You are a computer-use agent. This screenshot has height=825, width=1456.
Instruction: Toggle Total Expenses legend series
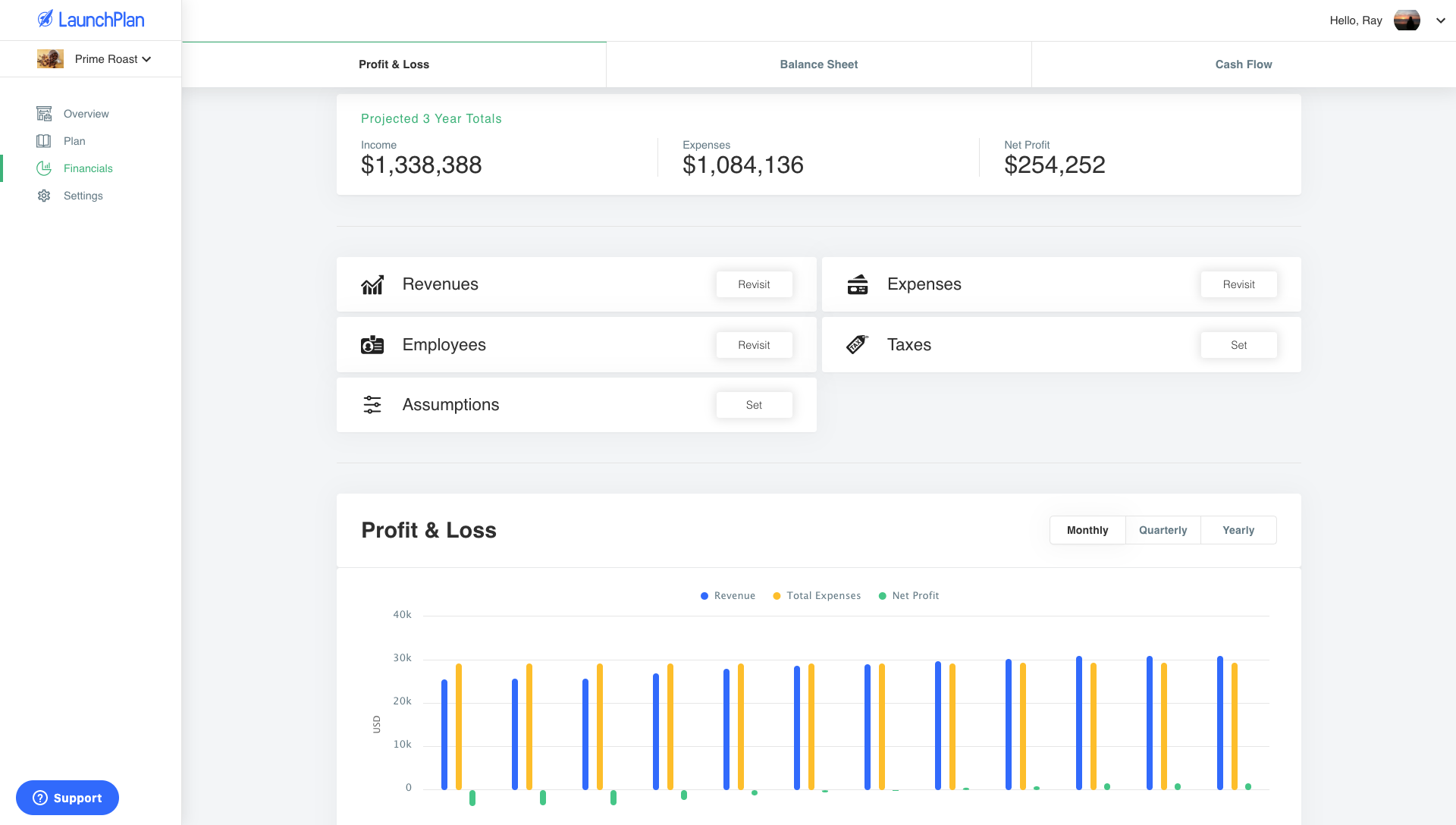click(x=817, y=596)
